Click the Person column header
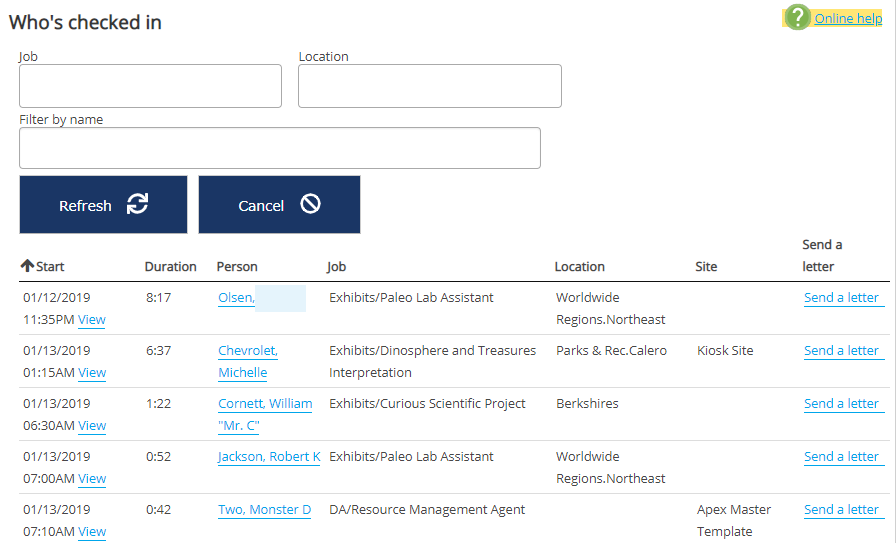896x543 pixels. [x=237, y=266]
